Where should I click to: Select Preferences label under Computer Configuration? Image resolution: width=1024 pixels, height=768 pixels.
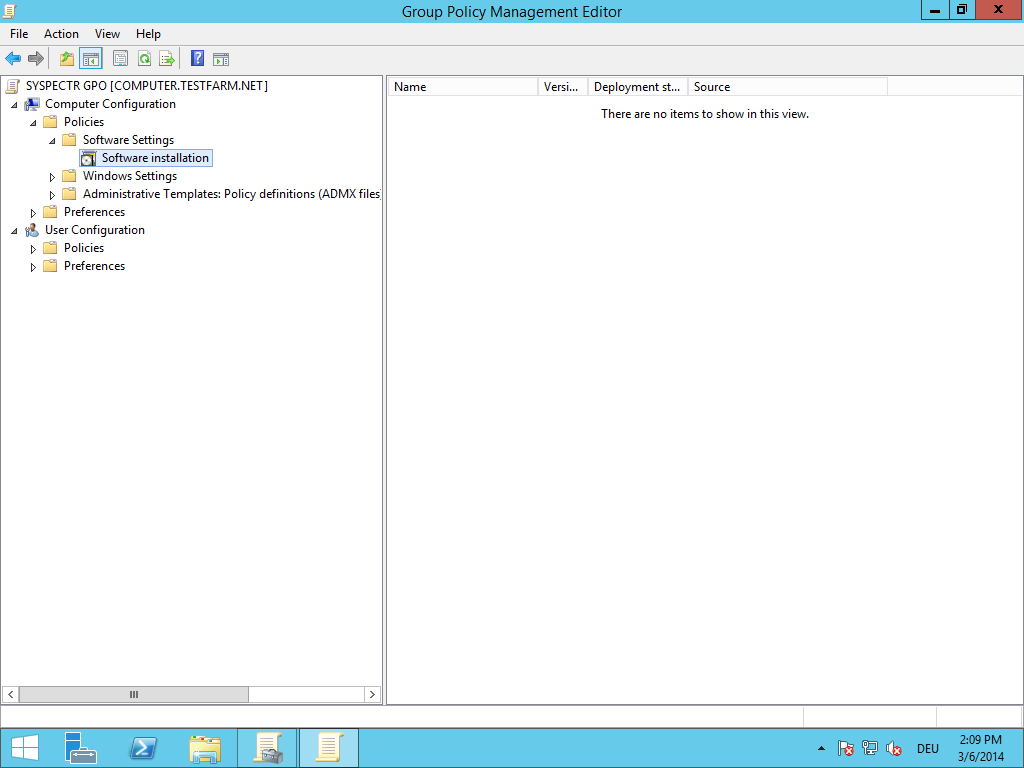pos(95,212)
